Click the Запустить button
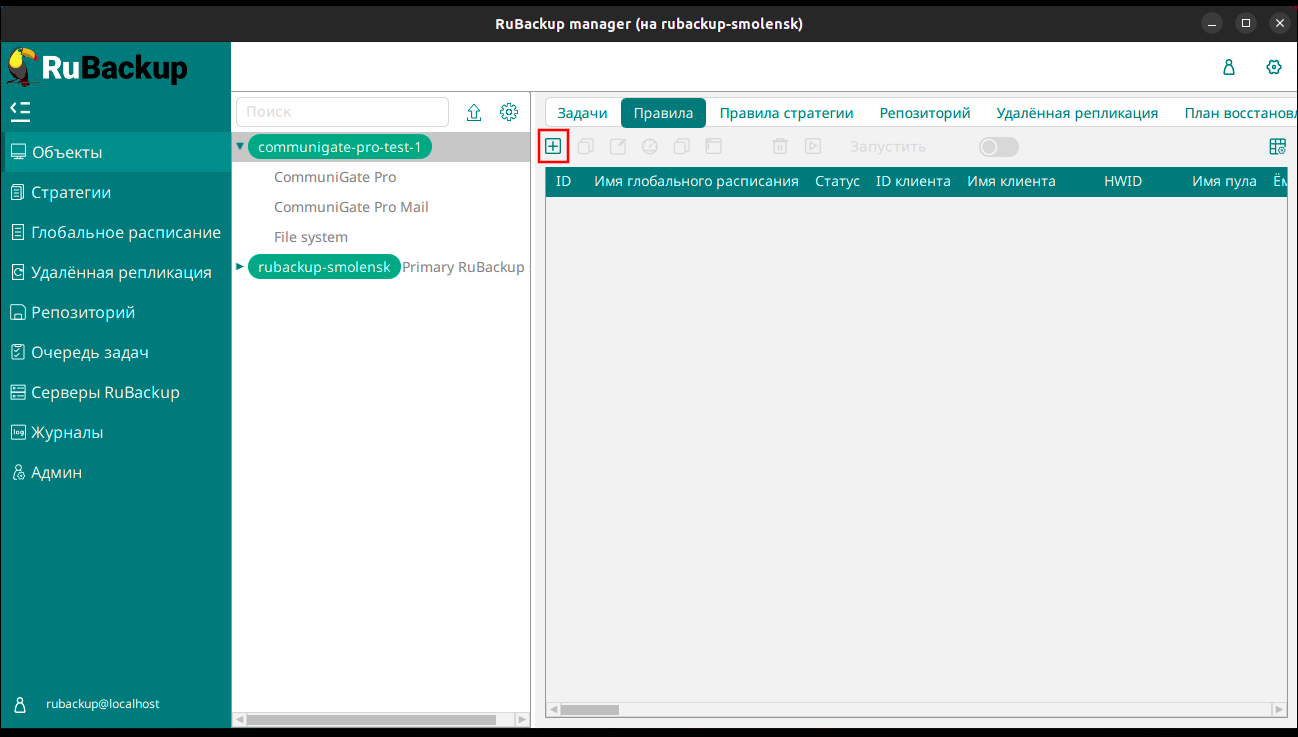1298x737 pixels. coord(887,147)
